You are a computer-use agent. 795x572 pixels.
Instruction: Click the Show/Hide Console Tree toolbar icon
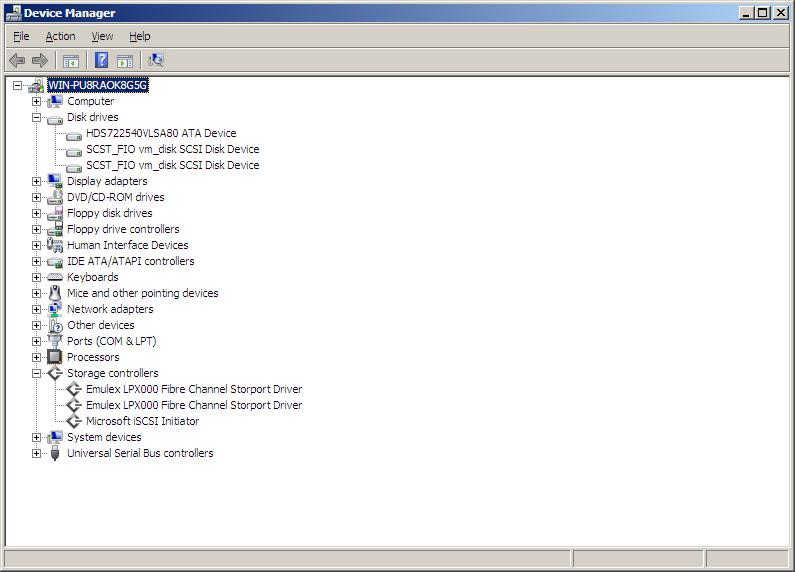(71, 61)
